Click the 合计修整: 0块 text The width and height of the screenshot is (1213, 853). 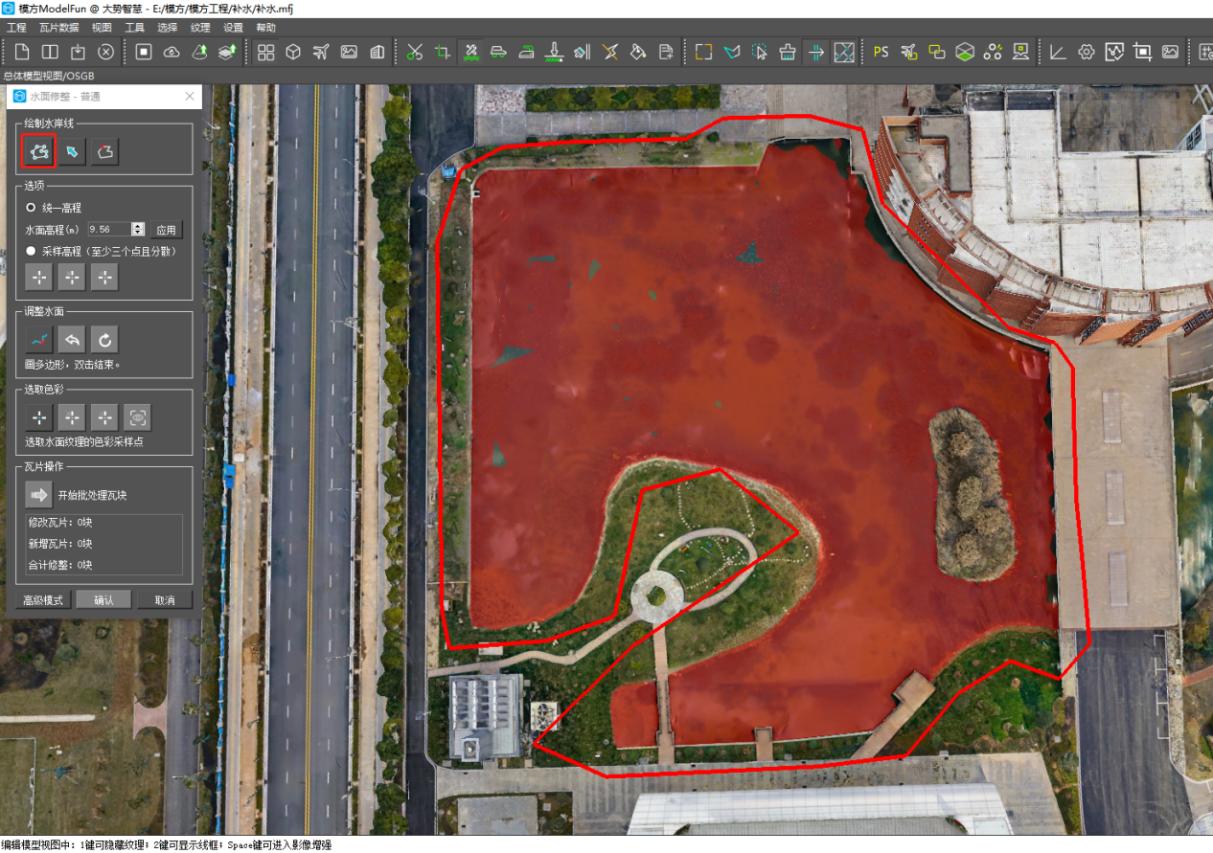click(x=61, y=565)
